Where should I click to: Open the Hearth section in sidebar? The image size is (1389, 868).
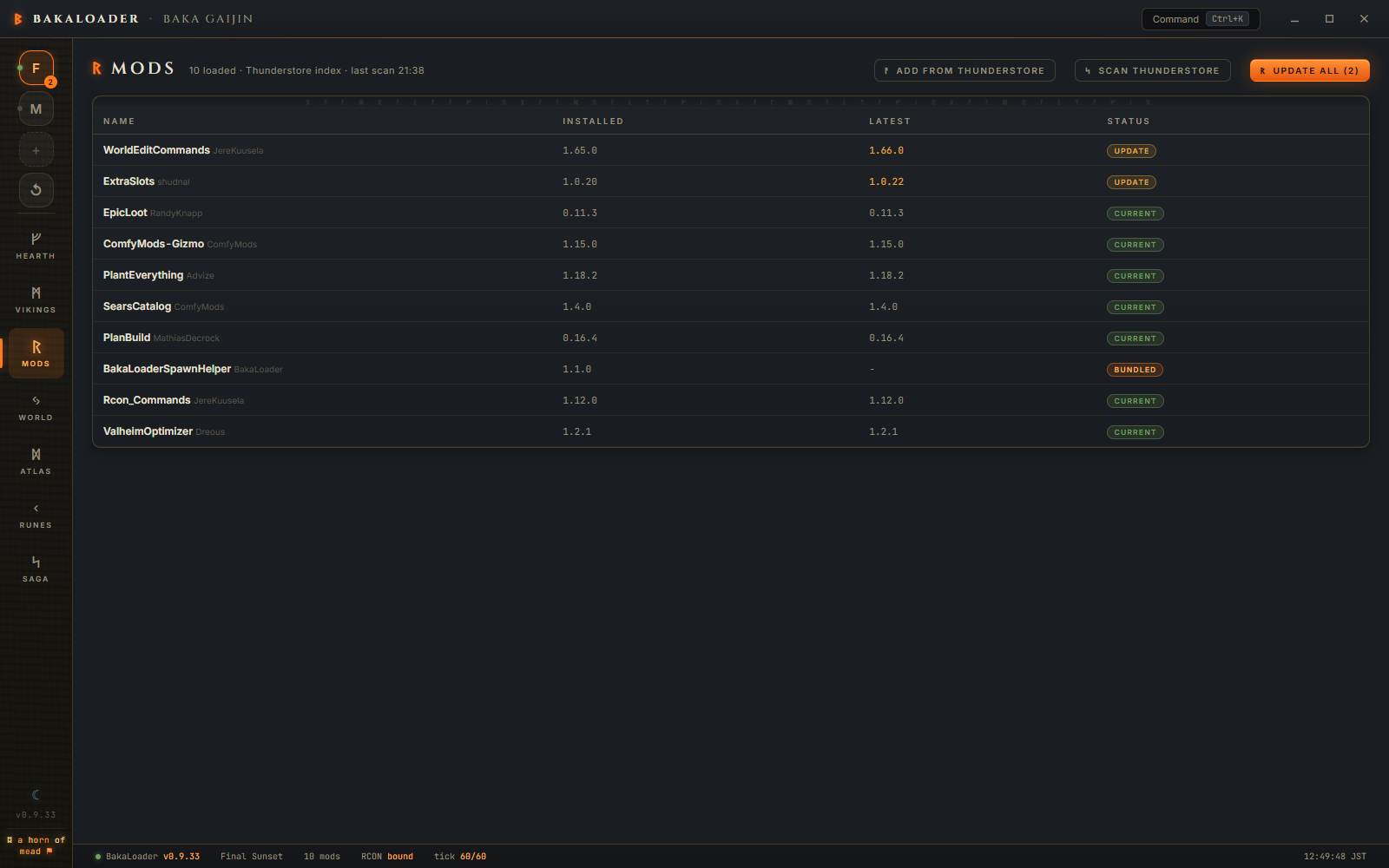(x=36, y=246)
